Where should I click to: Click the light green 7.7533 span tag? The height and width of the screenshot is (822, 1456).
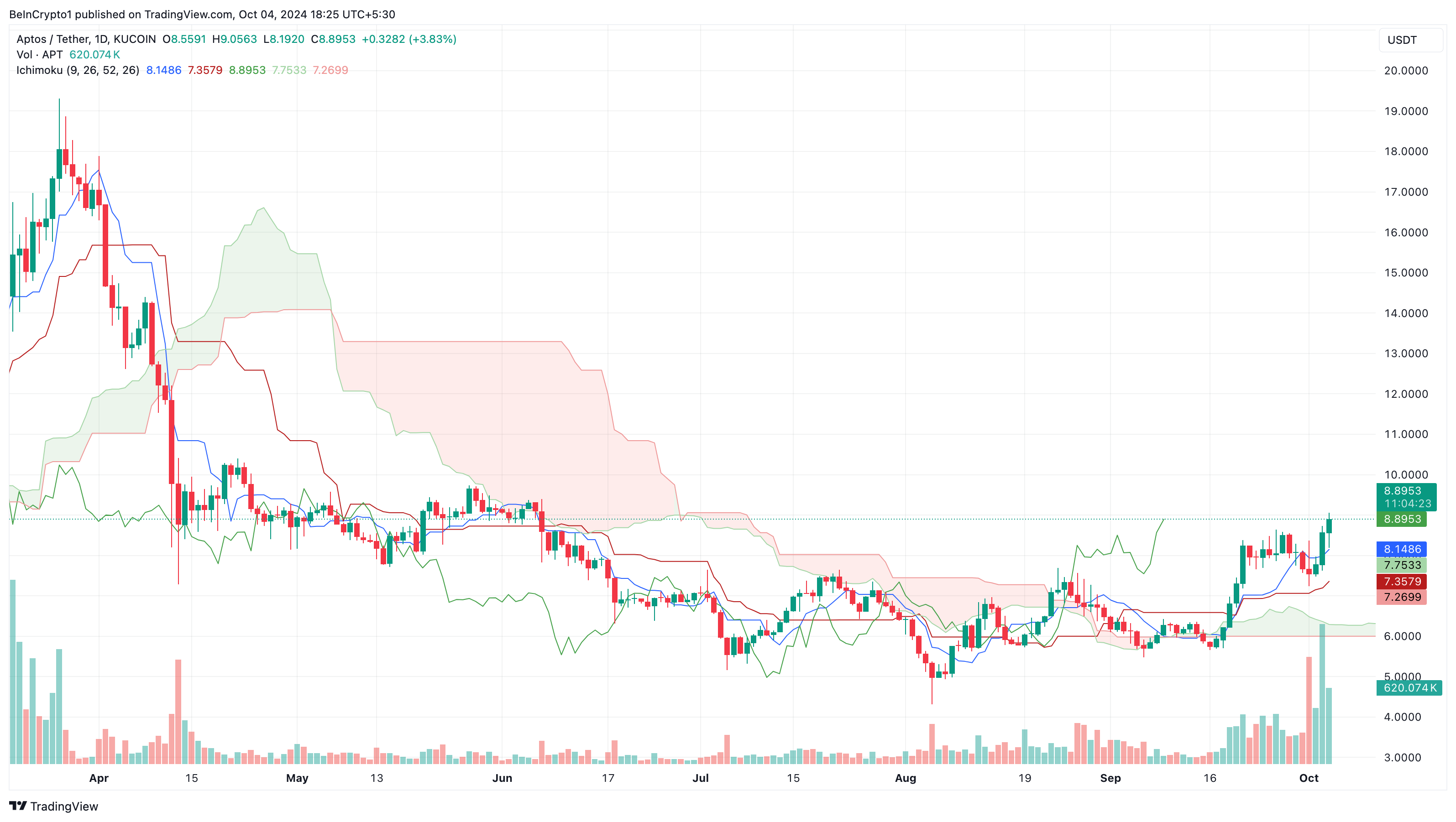[1401, 565]
